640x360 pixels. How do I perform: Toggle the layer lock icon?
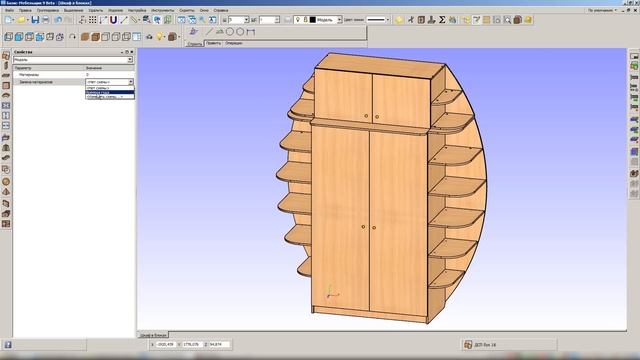(x=305, y=20)
